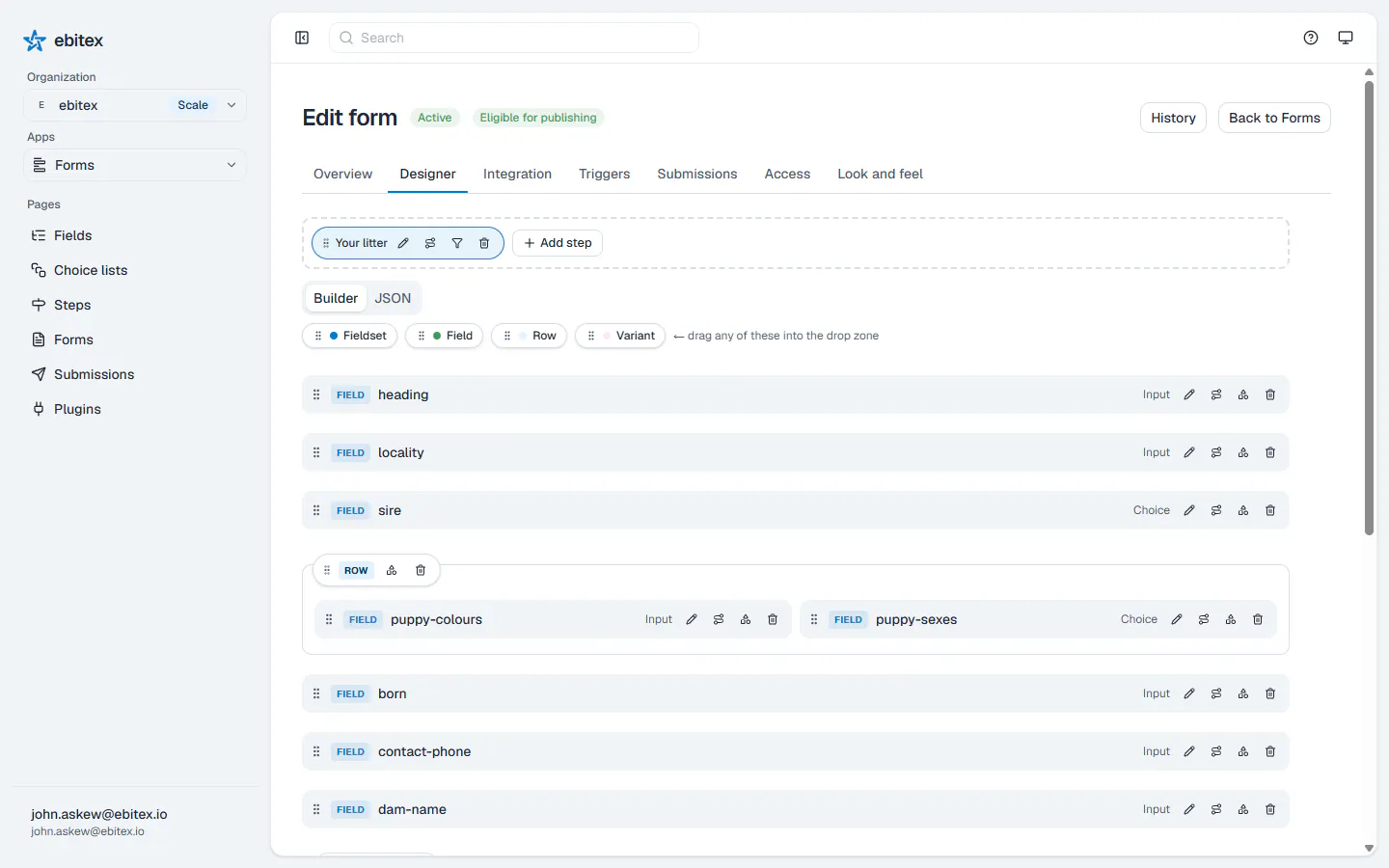Expand the Forms apps dropdown
Image resolution: width=1389 pixels, height=868 pixels.
click(135, 165)
